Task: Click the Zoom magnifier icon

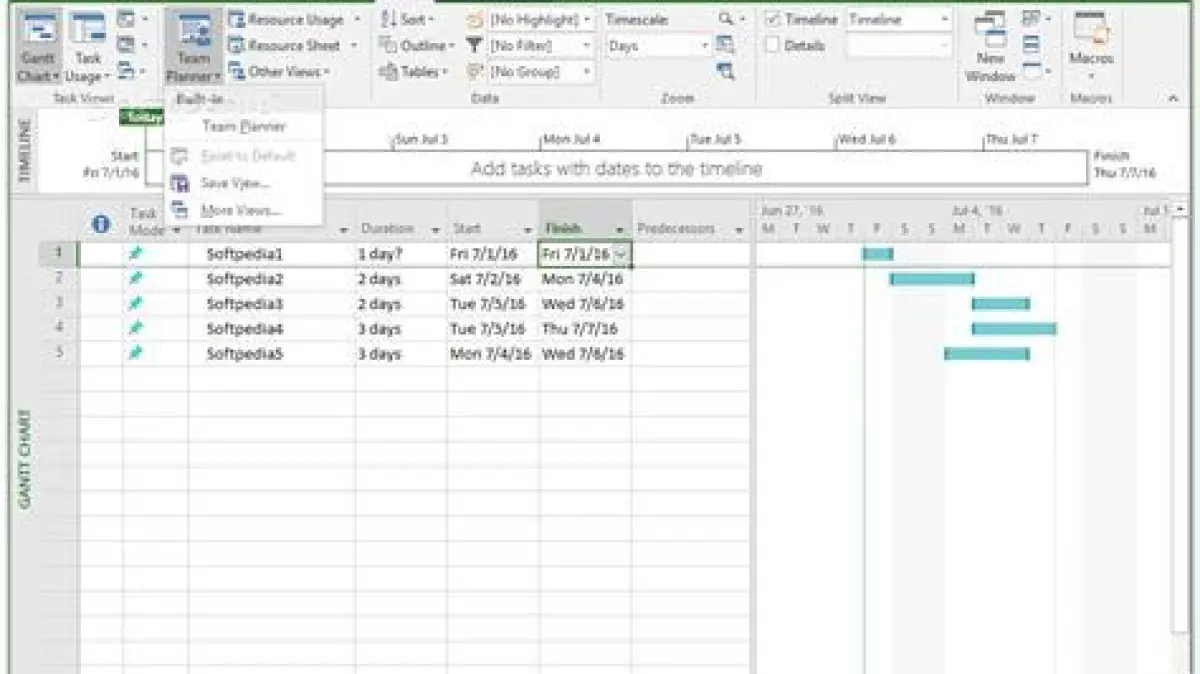Action: 727,19
